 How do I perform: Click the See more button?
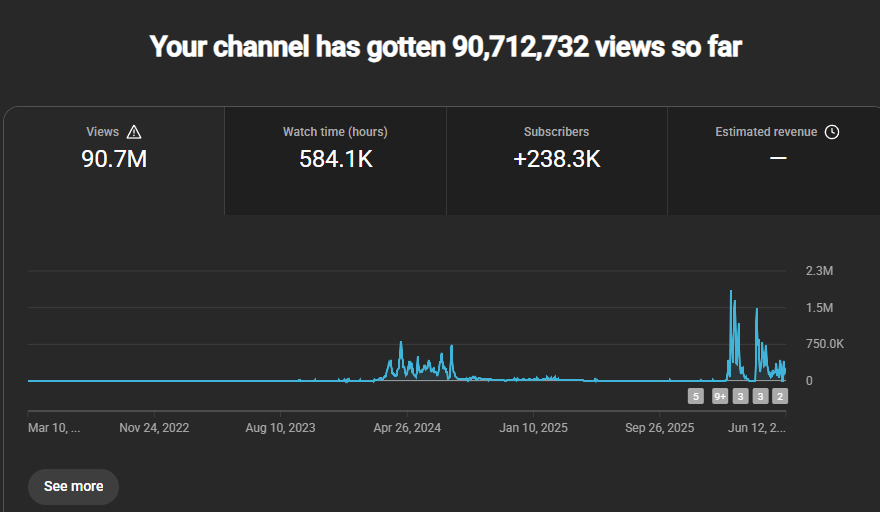click(x=74, y=486)
